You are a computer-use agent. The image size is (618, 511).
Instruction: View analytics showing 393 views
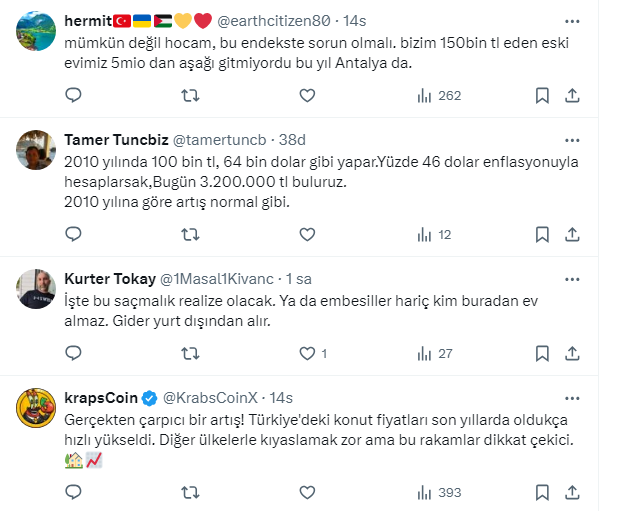pos(438,492)
